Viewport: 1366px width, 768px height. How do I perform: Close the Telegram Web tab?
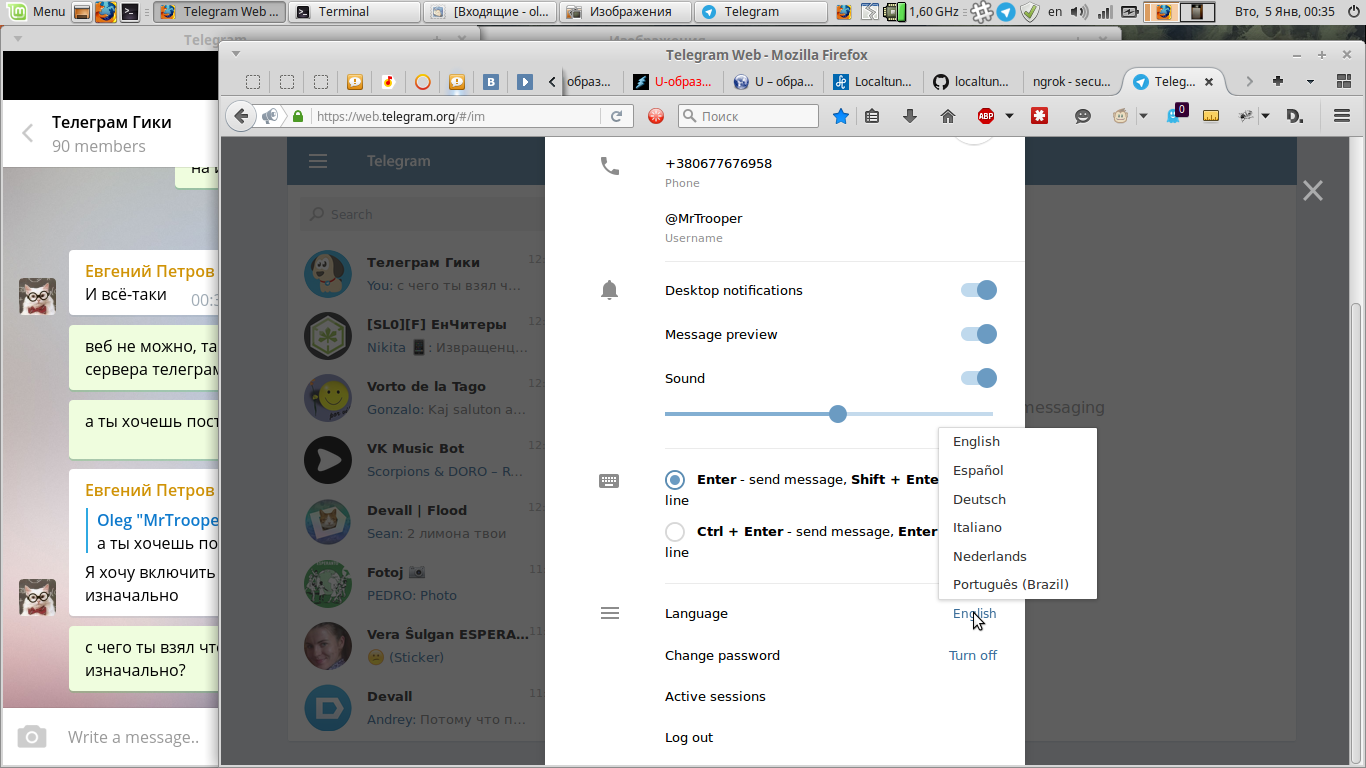(1209, 82)
